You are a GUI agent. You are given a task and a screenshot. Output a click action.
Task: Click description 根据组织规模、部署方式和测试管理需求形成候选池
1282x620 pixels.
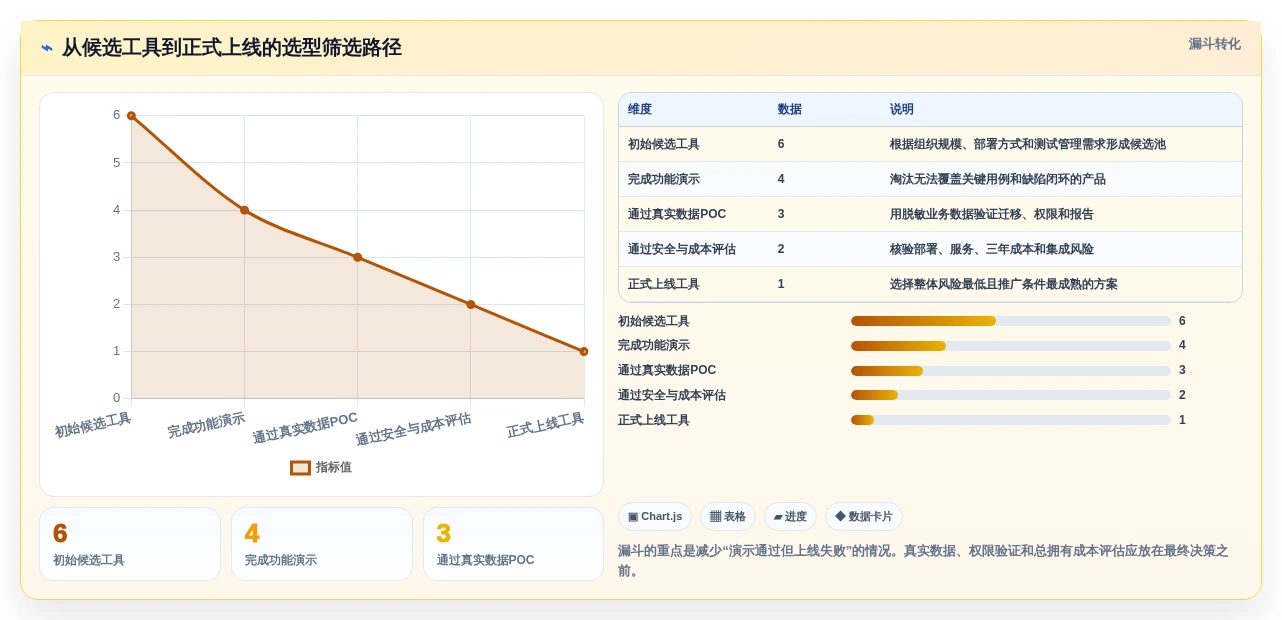pos(1028,144)
